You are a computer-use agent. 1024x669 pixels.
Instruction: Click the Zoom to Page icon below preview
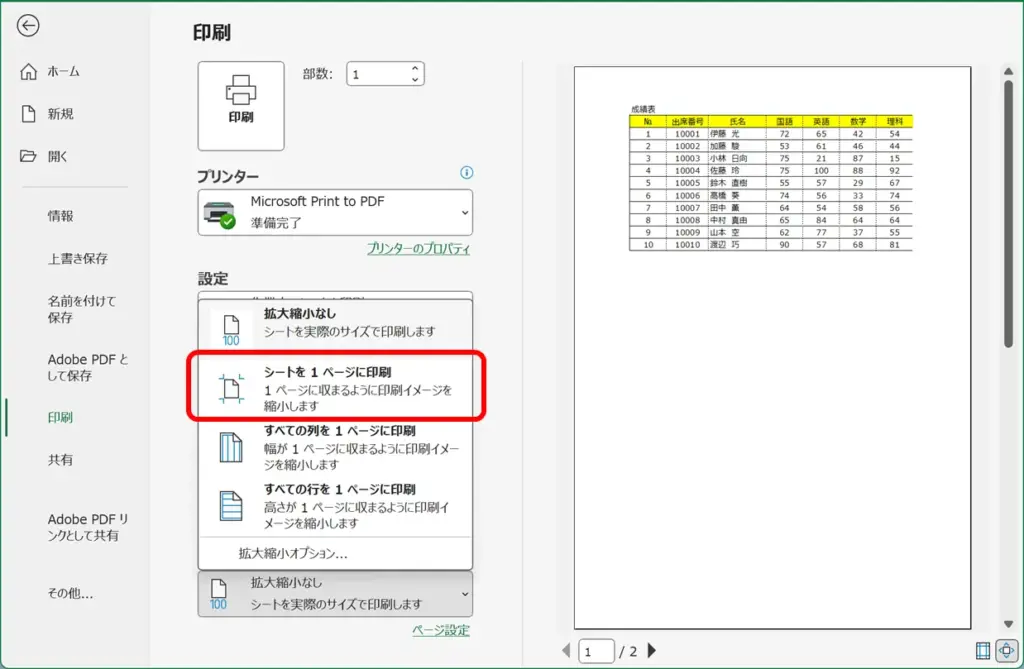[1005, 650]
